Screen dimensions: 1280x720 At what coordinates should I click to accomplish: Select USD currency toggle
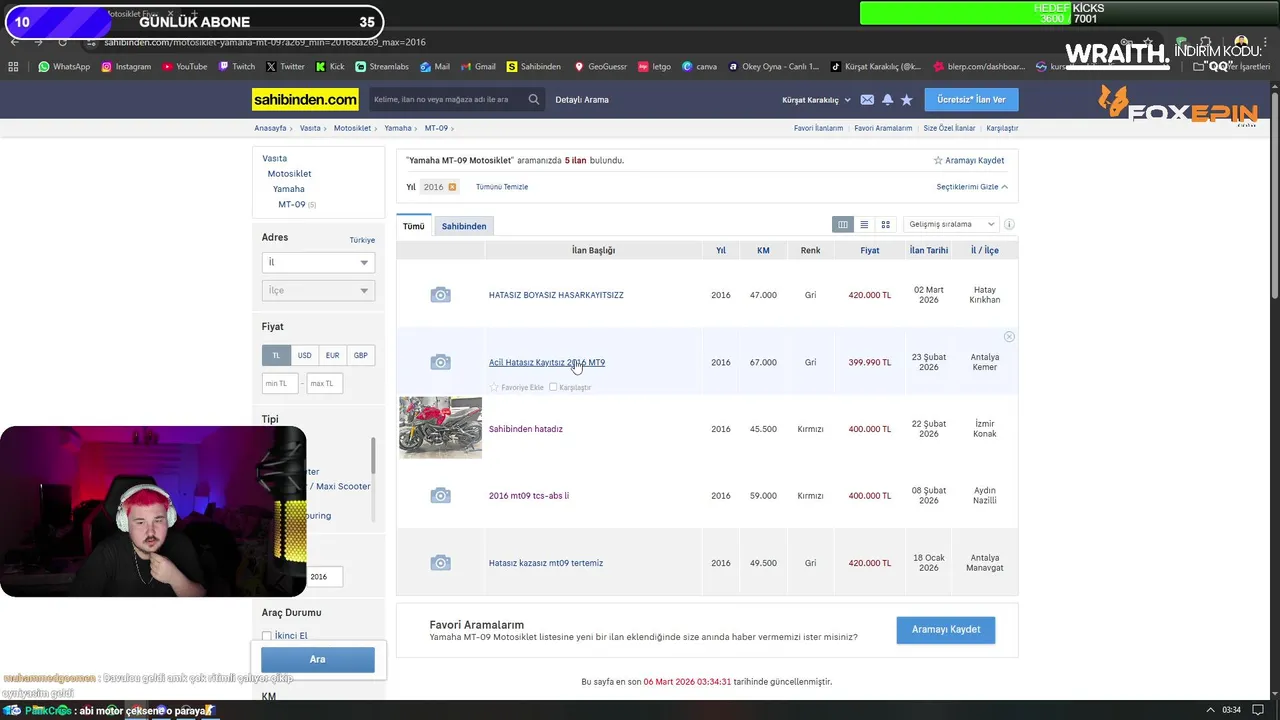point(304,355)
